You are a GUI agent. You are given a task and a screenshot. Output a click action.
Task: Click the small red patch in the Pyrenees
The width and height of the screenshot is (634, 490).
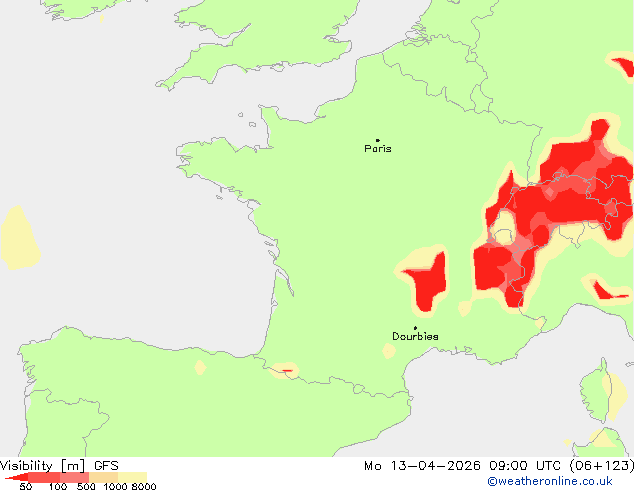[x=287, y=370]
